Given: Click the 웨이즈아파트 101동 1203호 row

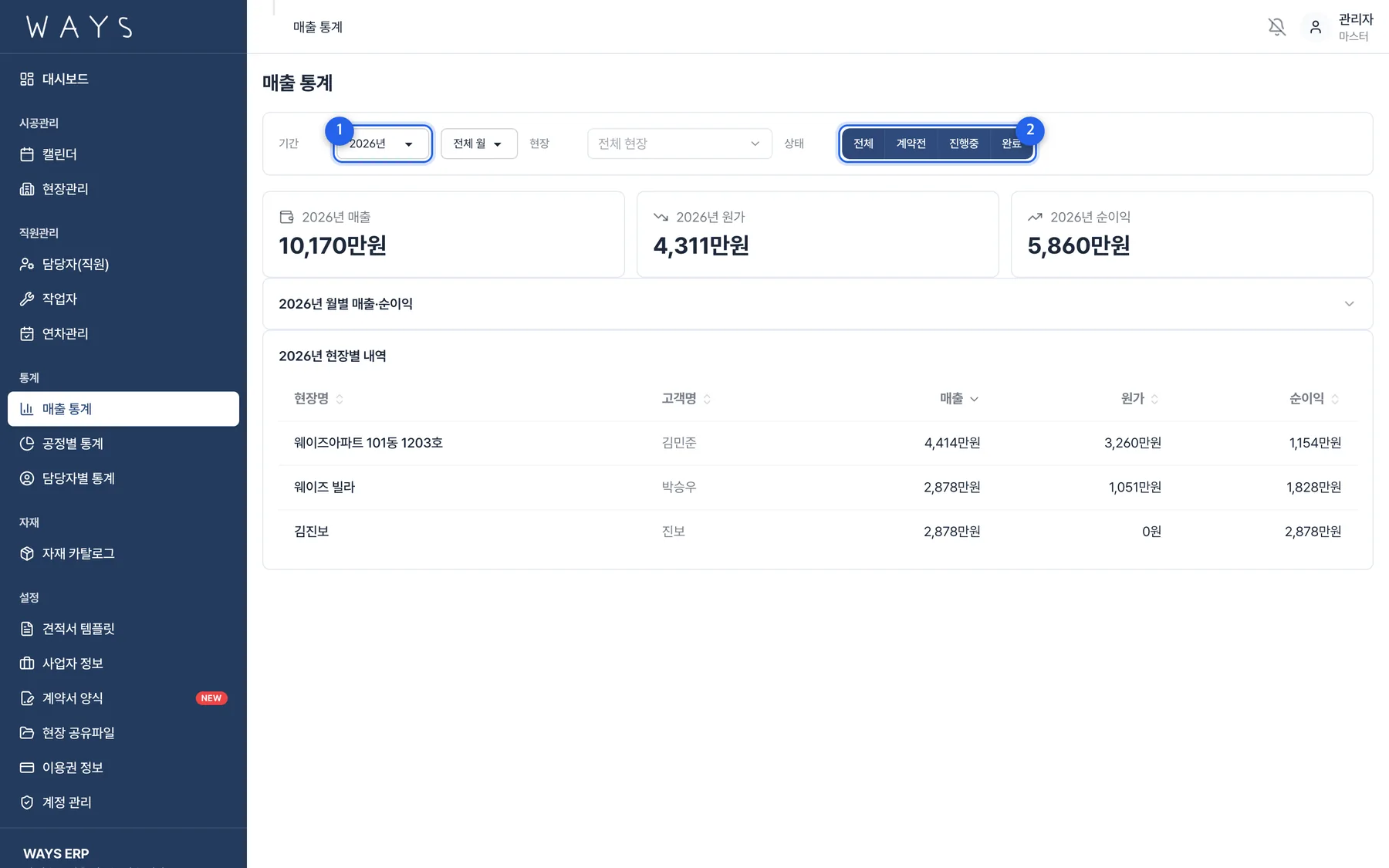Looking at the screenshot, I should tap(818, 443).
